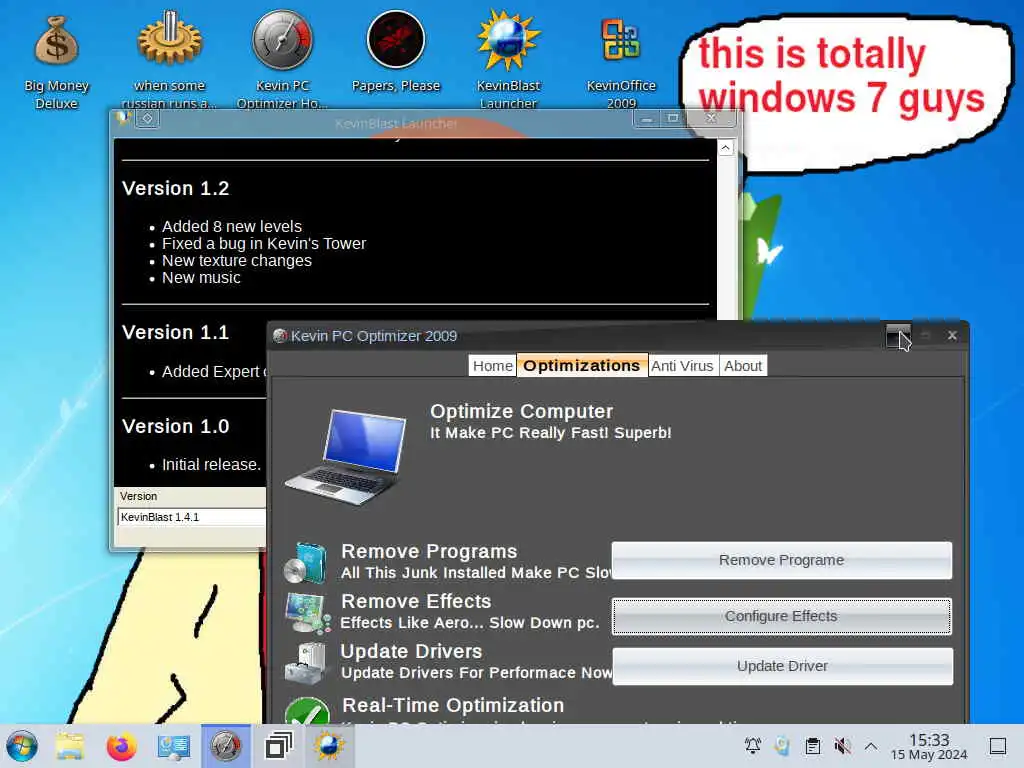Close the KevinBlast Launcher window
1024x768 pixels.
tap(711, 118)
